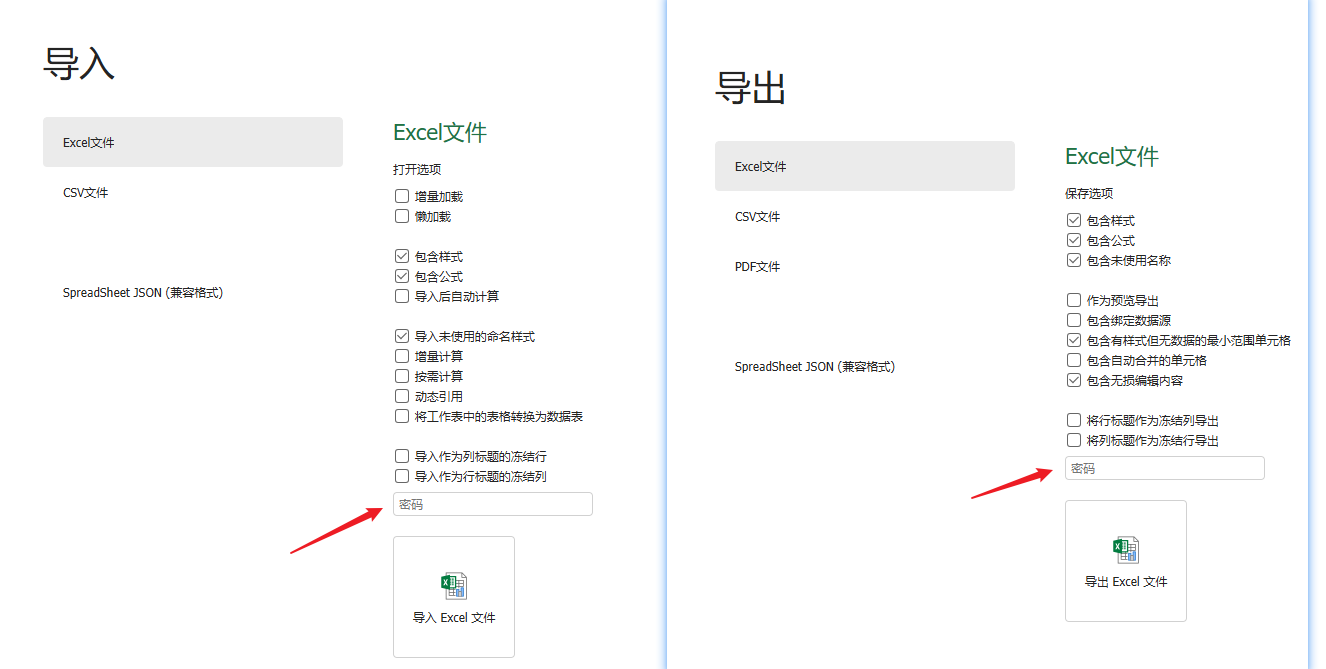Enable 包含自动合并的单元格
1326x669 pixels.
(1074, 360)
